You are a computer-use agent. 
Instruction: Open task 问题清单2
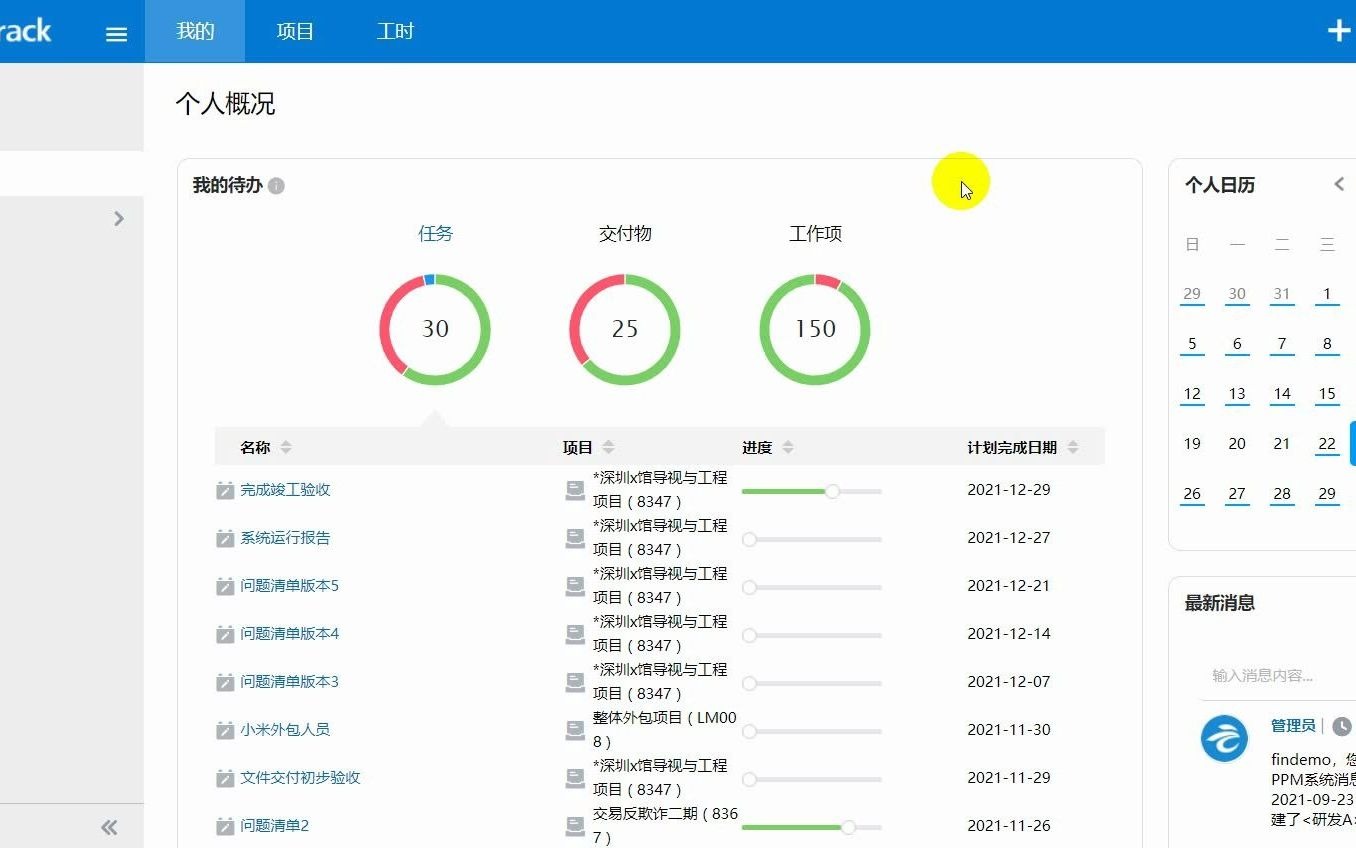(274, 826)
